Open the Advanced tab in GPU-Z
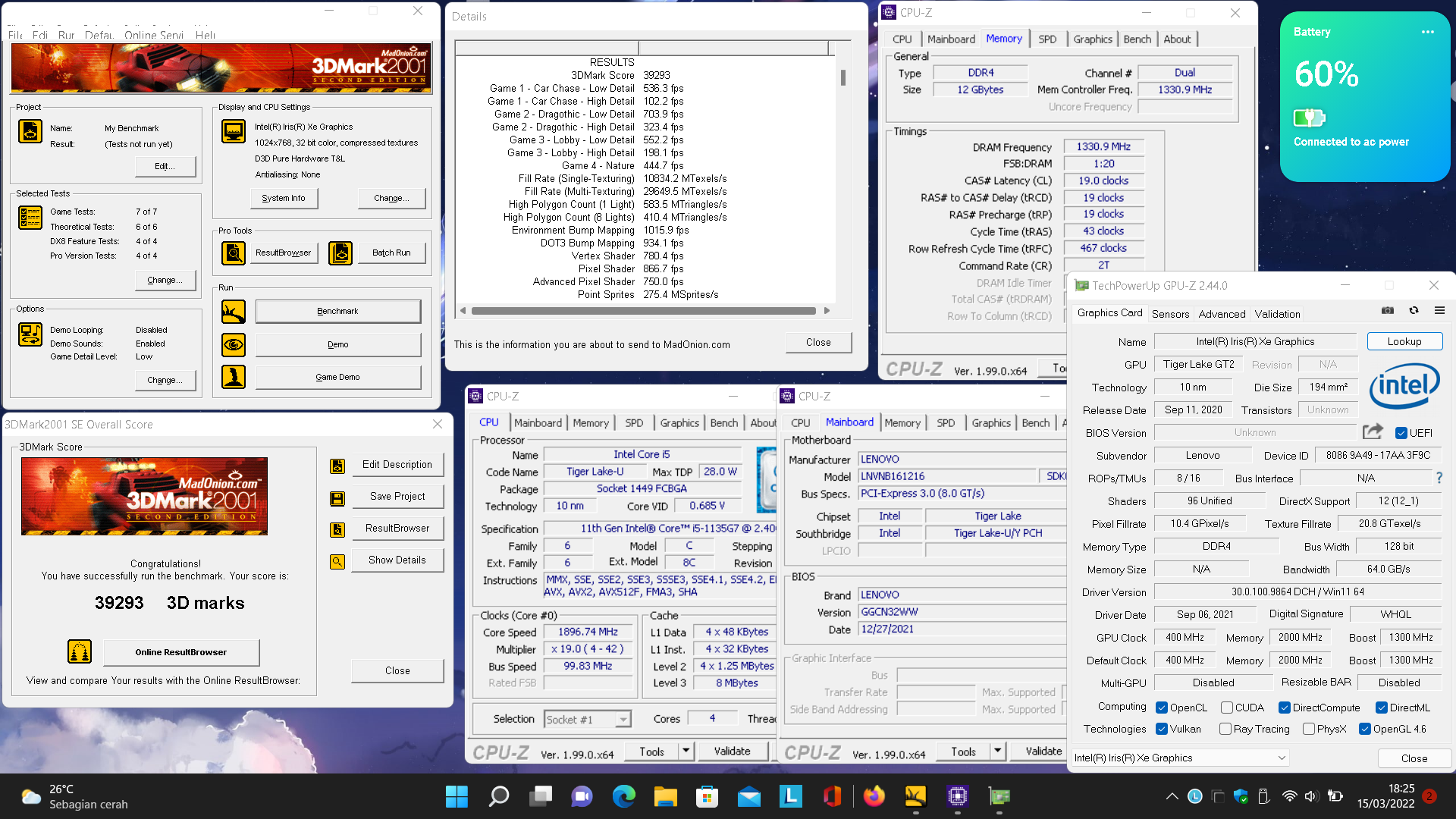This screenshot has width=1456, height=819. 1222,314
